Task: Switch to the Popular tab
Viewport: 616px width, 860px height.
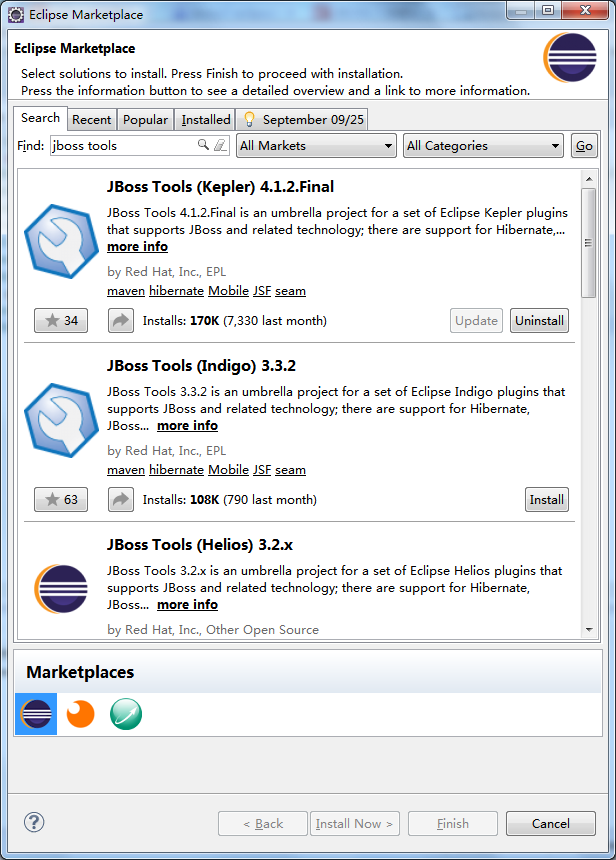Action: point(145,120)
